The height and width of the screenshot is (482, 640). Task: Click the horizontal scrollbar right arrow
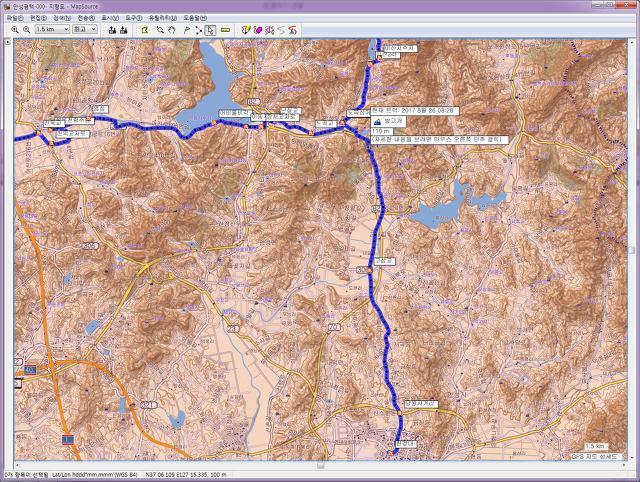(x=624, y=465)
